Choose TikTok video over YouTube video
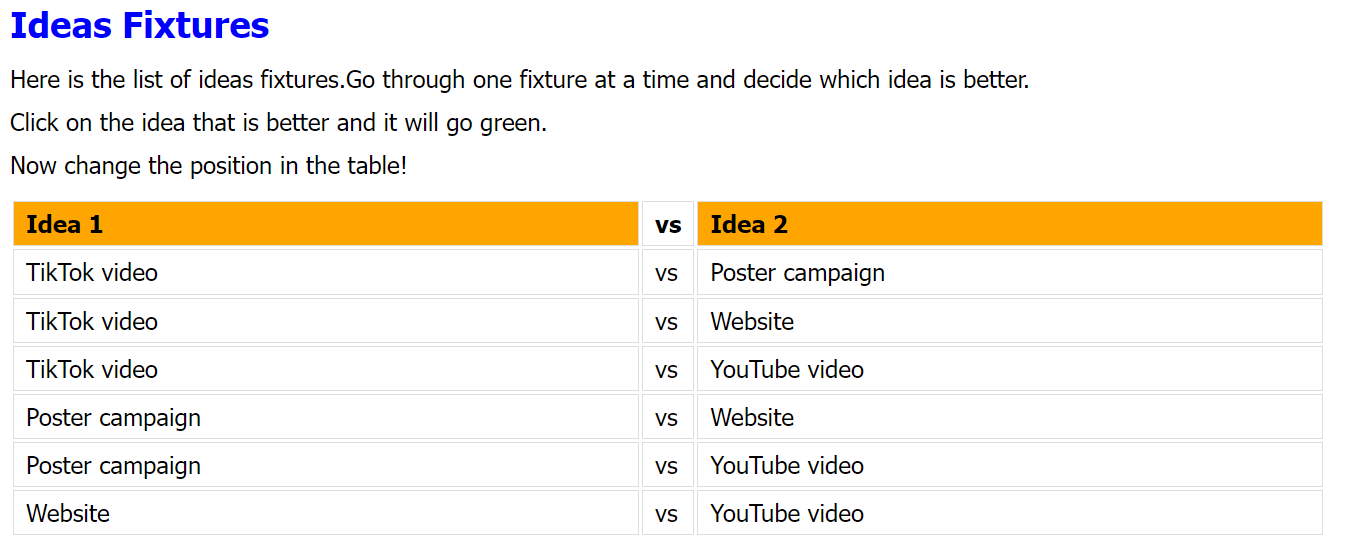This screenshot has width=1346, height=547. point(92,369)
